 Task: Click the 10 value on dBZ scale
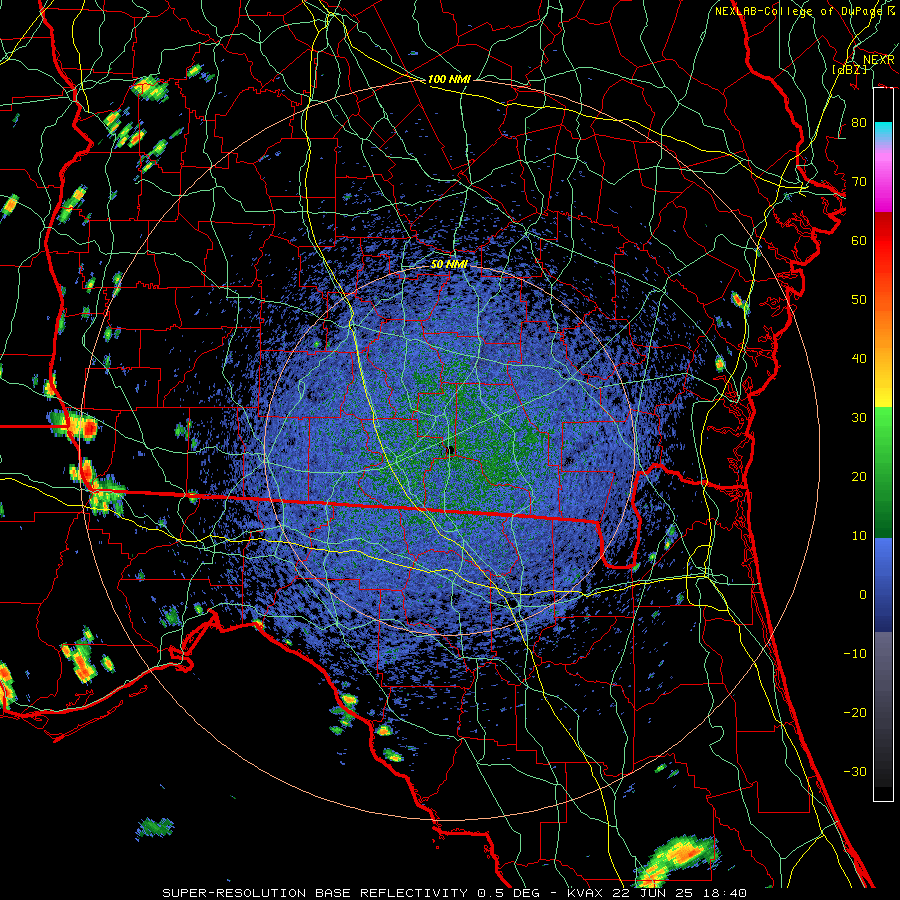point(859,536)
